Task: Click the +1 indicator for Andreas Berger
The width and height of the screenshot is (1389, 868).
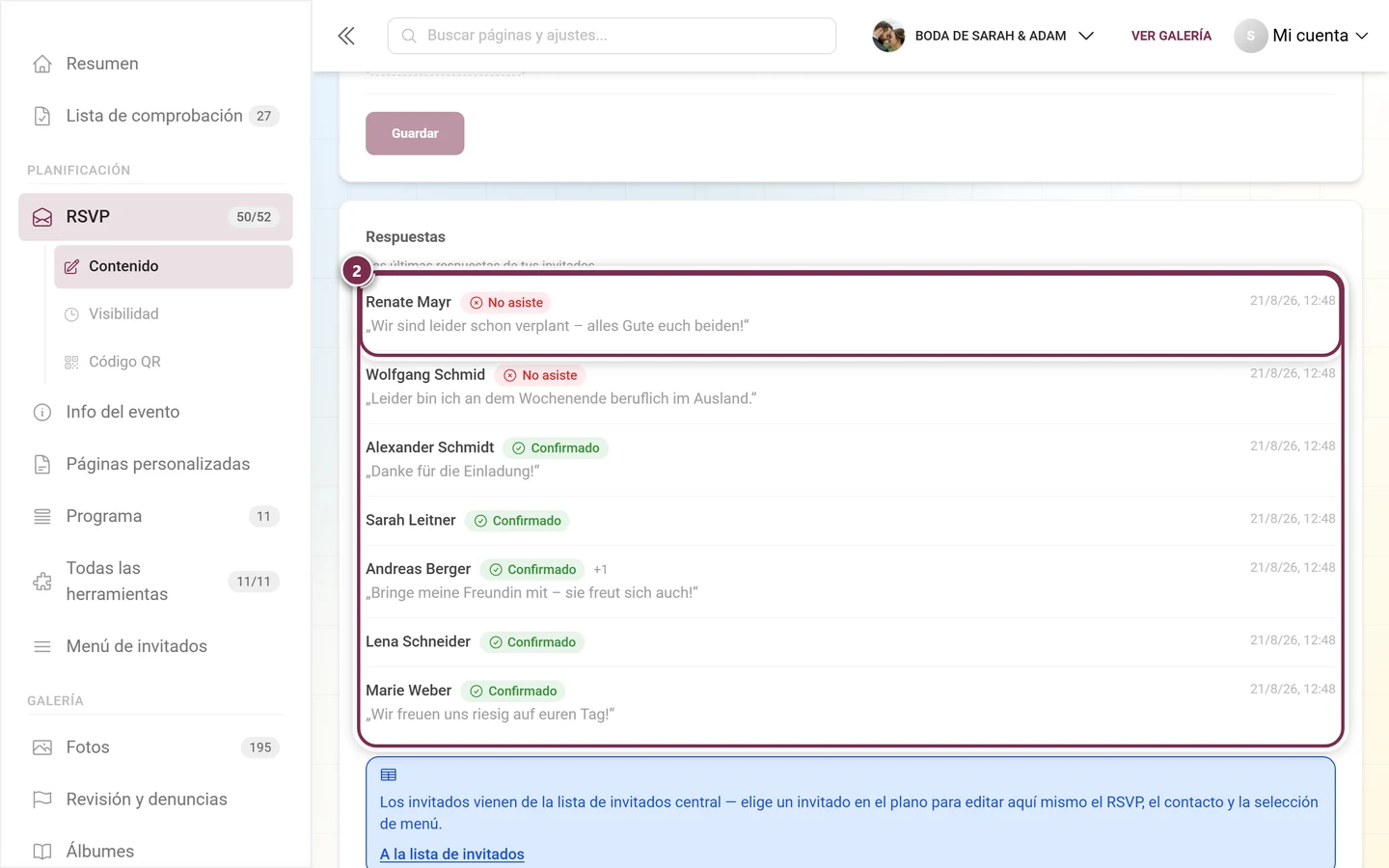Action: tap(600, 570)
